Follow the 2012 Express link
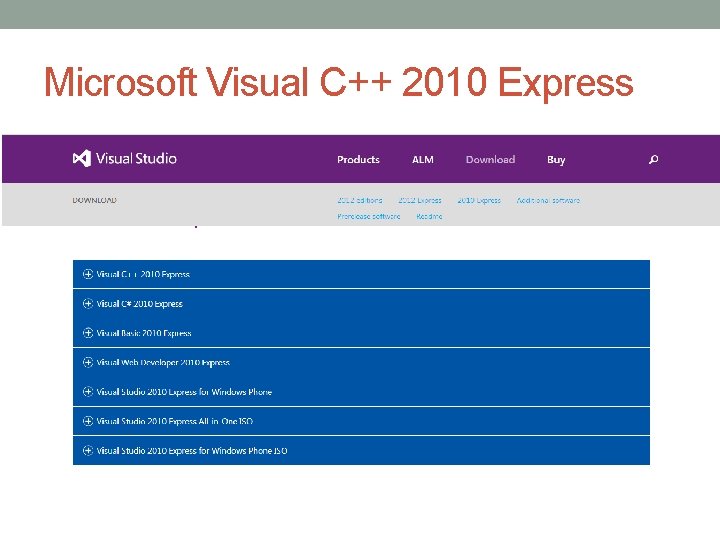This screenshot has height=540, width=720. [420, 200]
